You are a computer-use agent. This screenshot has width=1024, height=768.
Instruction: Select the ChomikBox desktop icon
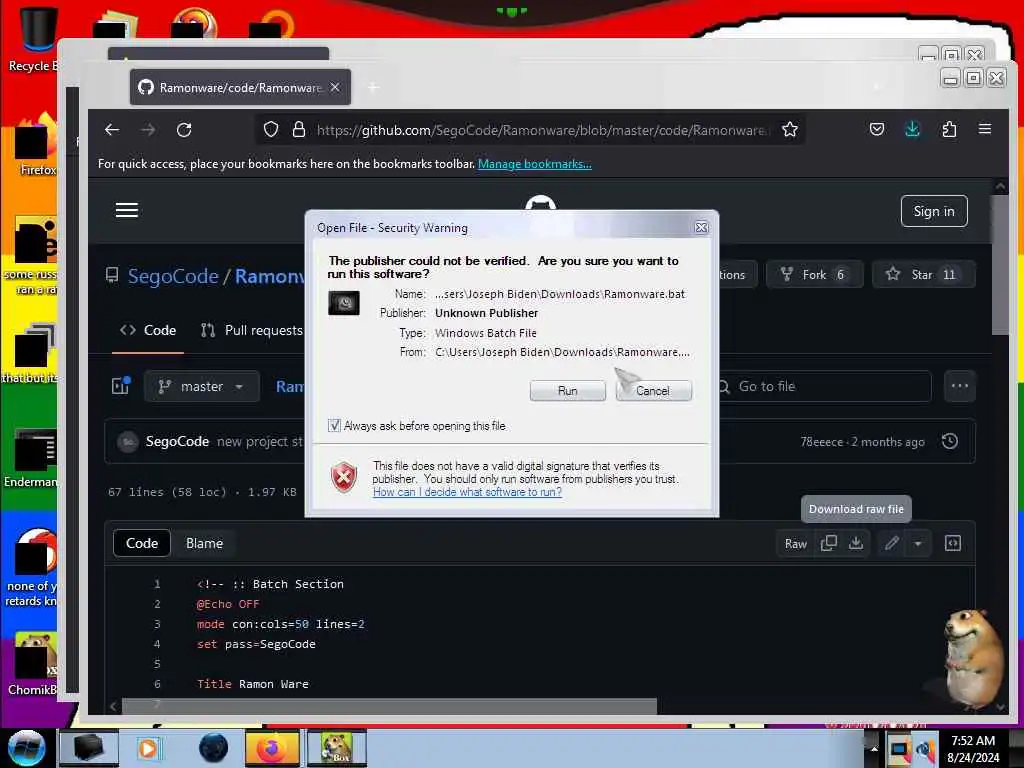[x=33, y=665]
